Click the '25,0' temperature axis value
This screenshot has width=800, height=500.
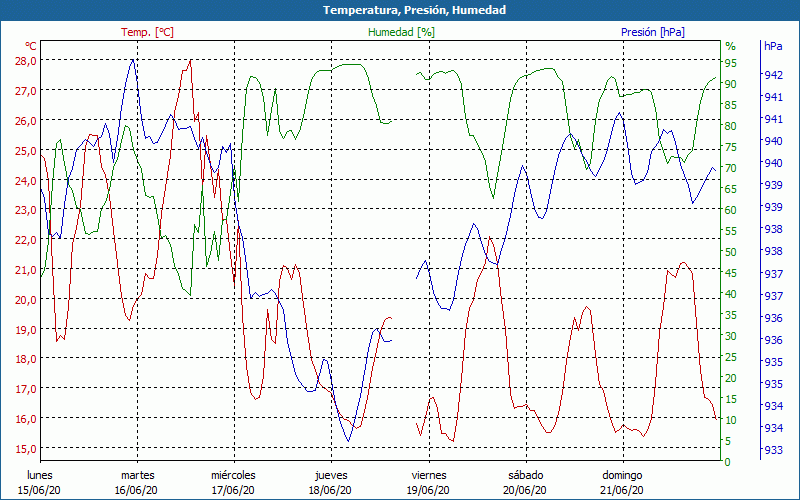(x=26, y=151)
